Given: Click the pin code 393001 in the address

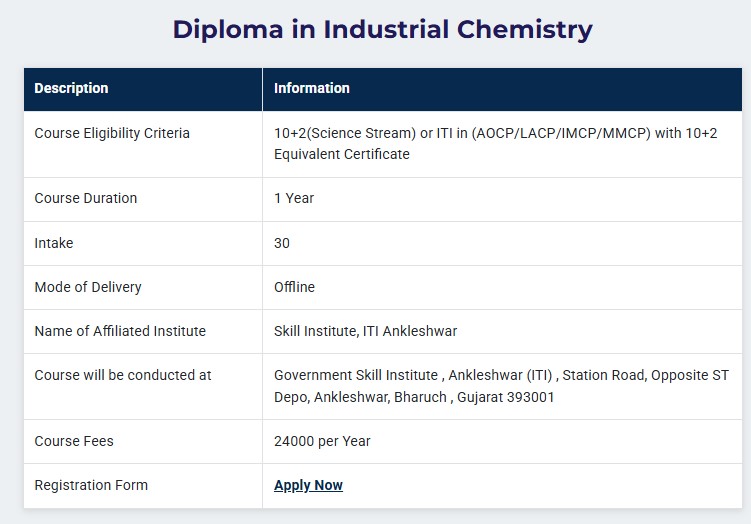Looking at the screenshot, I should tap(529, 397).
